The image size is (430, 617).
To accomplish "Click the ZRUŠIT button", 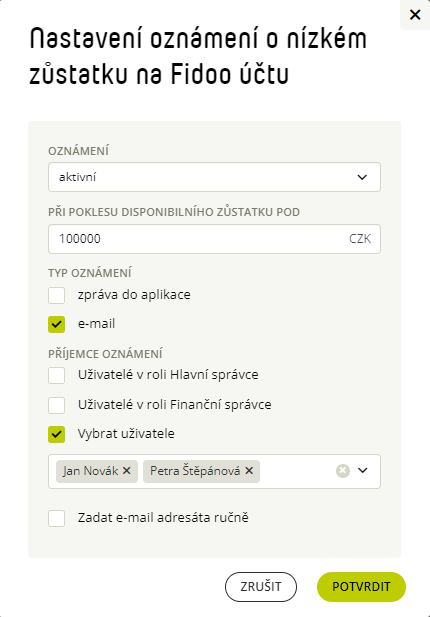I will coord(261,587).
